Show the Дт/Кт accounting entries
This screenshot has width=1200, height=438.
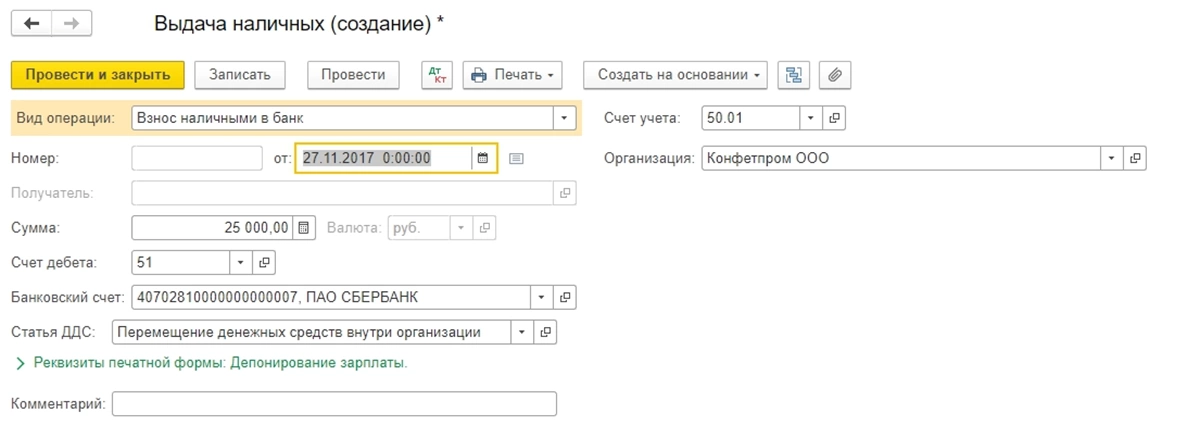point(436,75)
